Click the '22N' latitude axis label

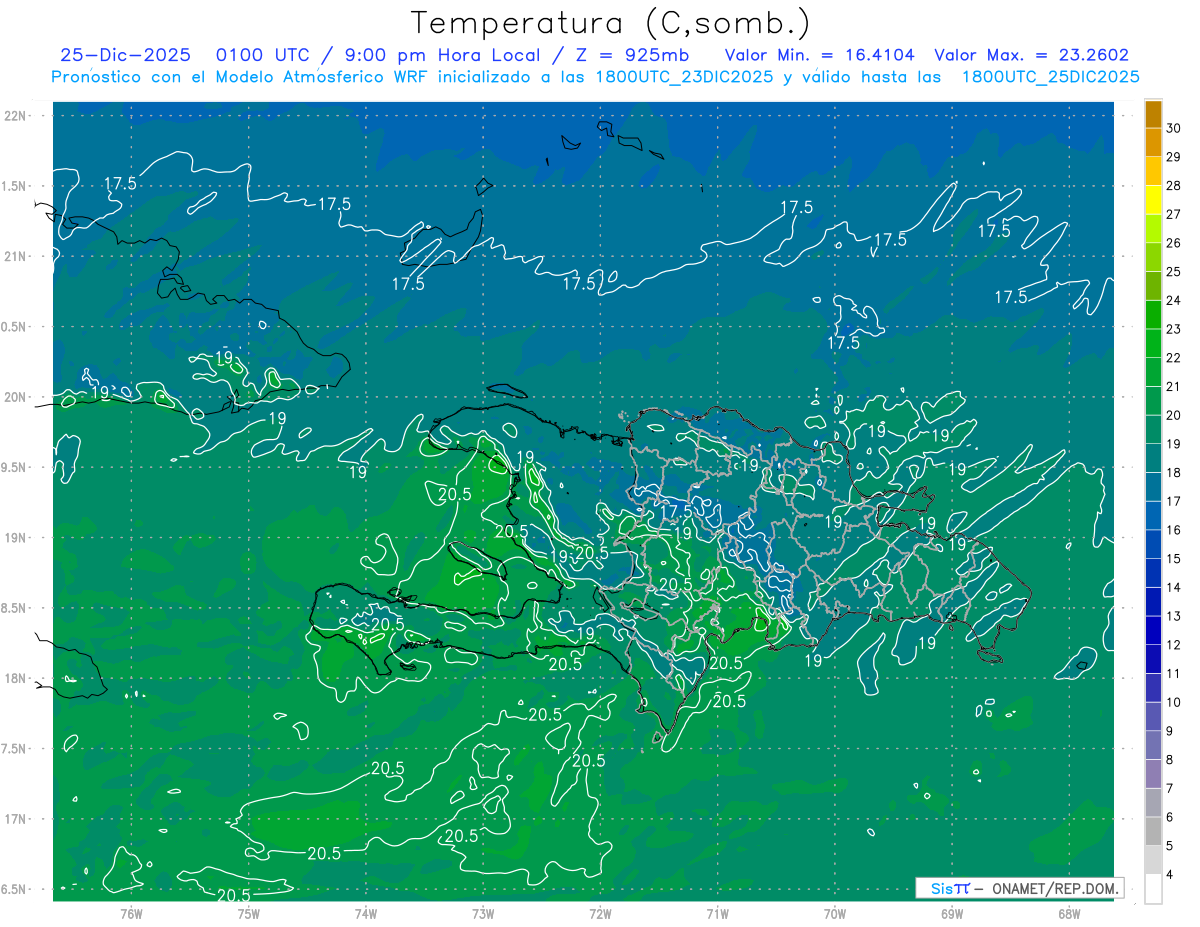(x=16, y=116)
